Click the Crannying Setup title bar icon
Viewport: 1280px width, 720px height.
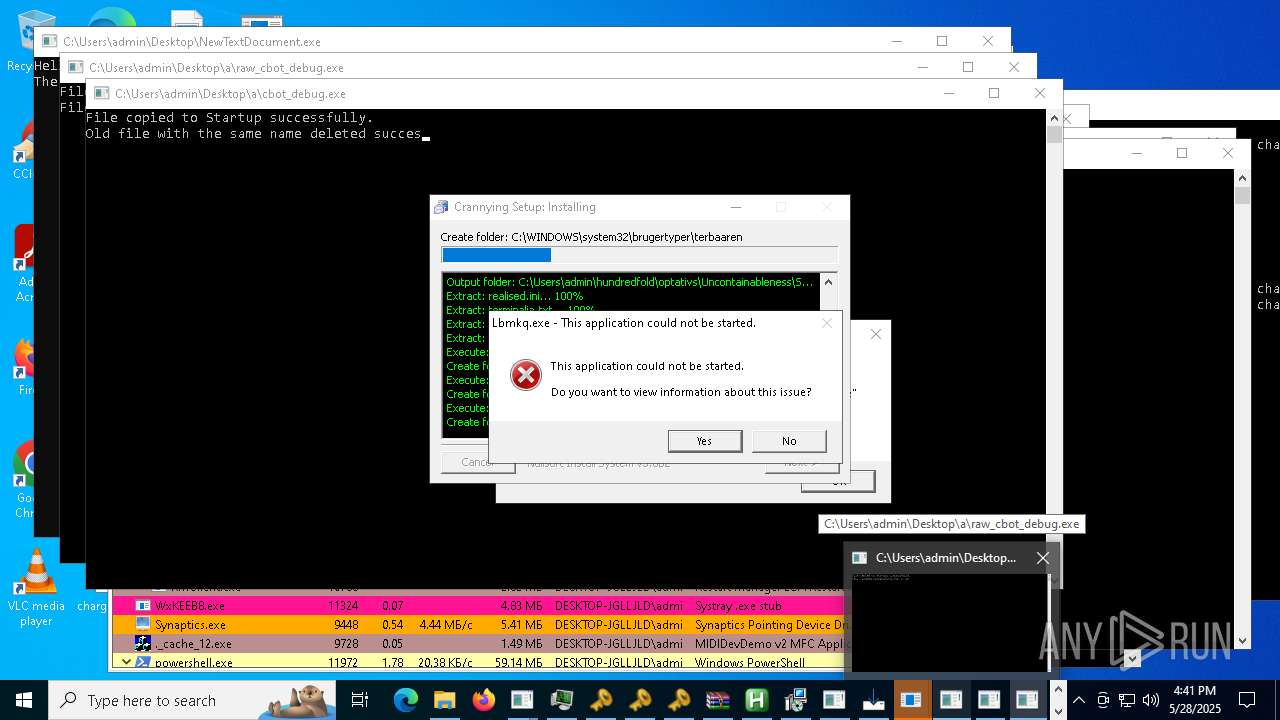pyautogui.click(x=441, y=207)
